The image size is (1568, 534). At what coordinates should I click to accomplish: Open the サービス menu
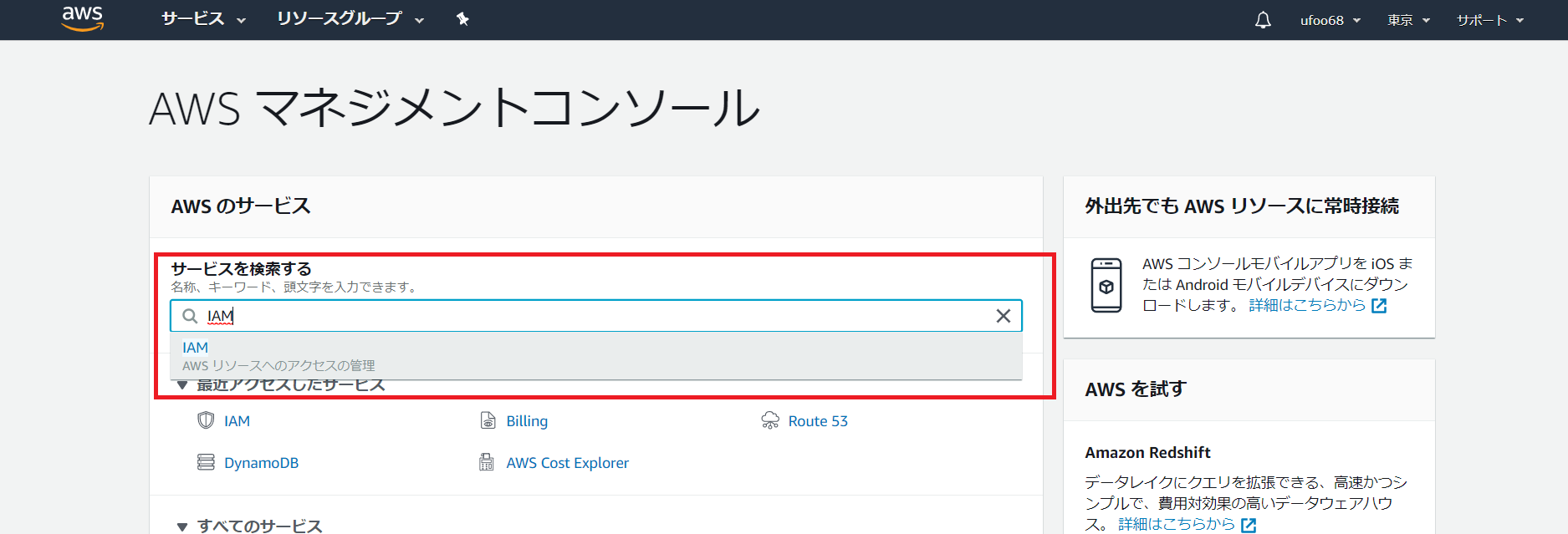click(x=203, y=19)
